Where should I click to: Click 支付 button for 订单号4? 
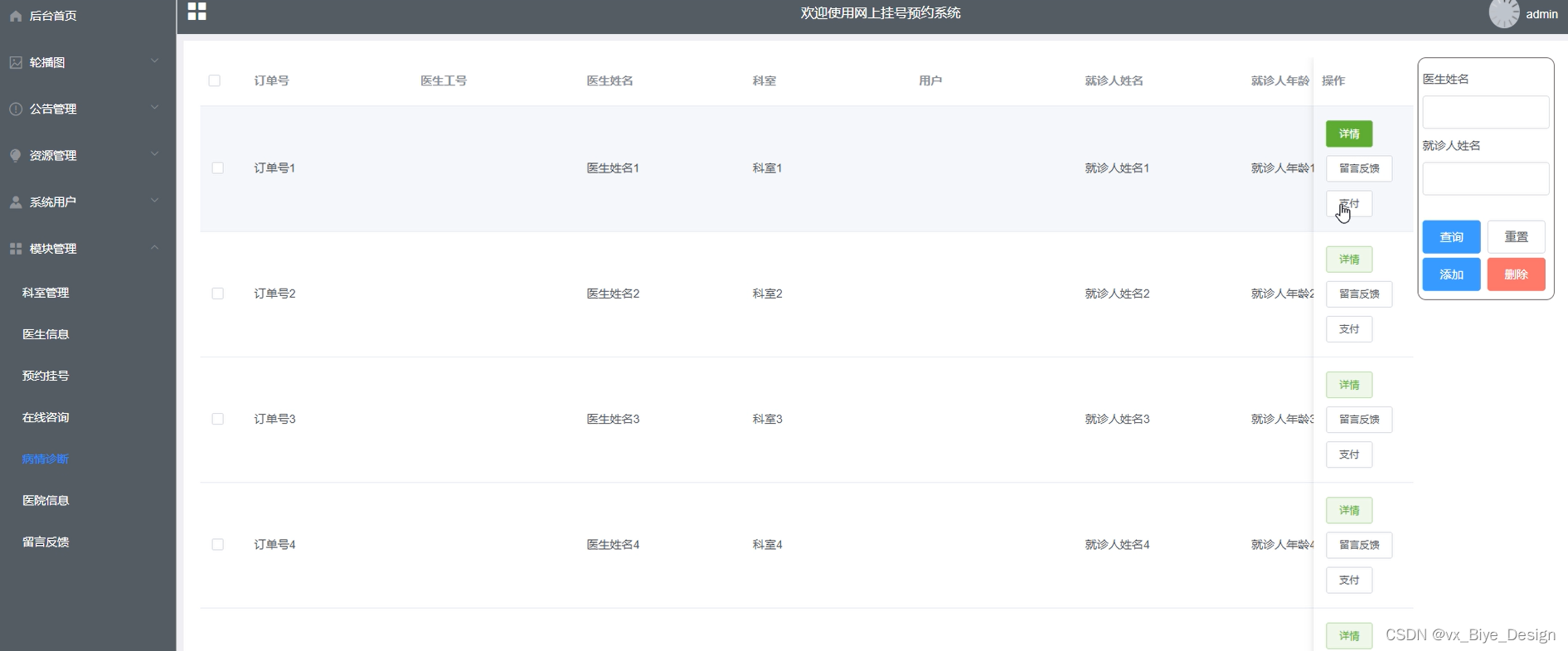click(1349, 581)
